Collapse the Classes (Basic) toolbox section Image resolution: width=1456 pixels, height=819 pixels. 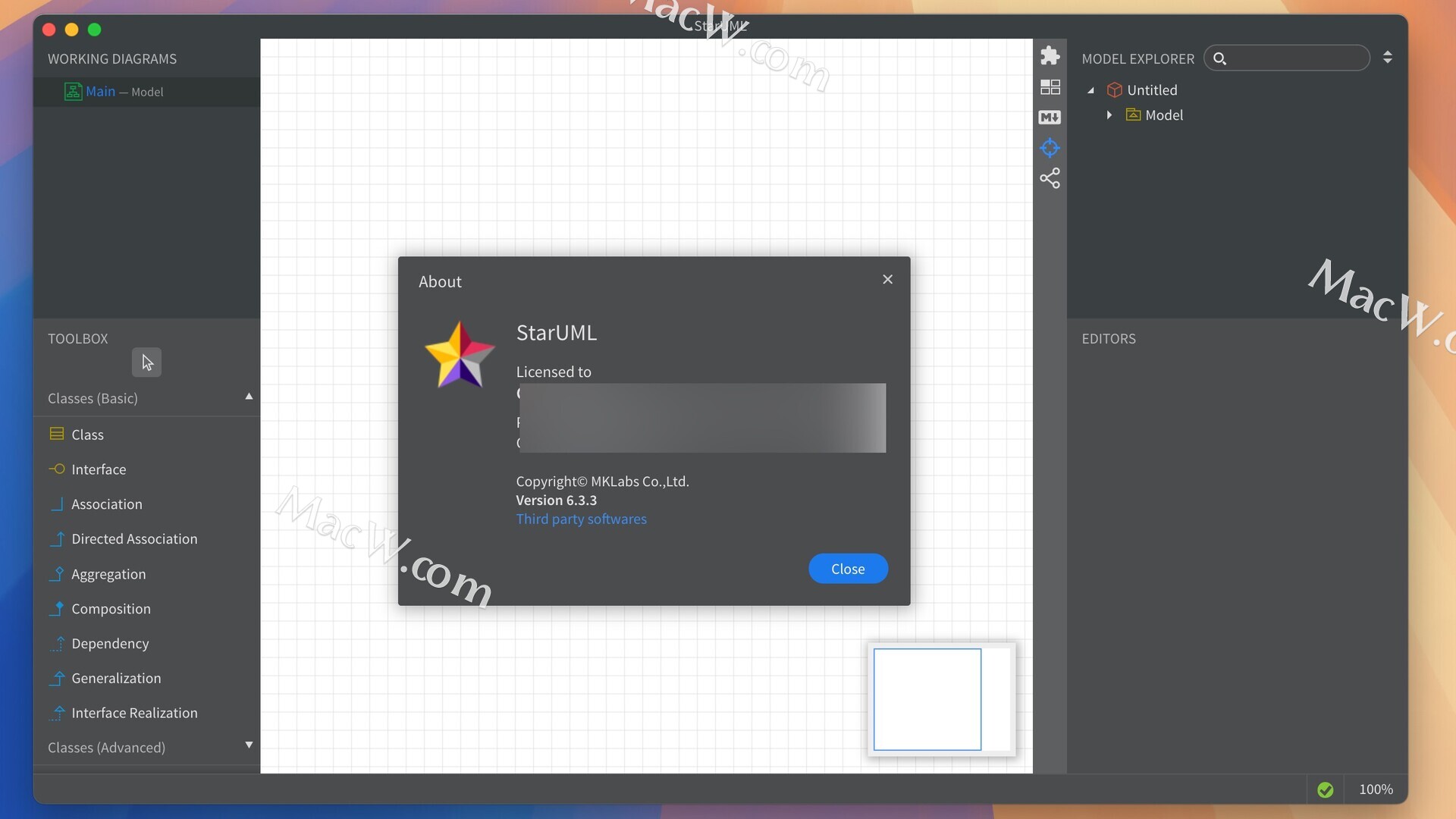249,397
